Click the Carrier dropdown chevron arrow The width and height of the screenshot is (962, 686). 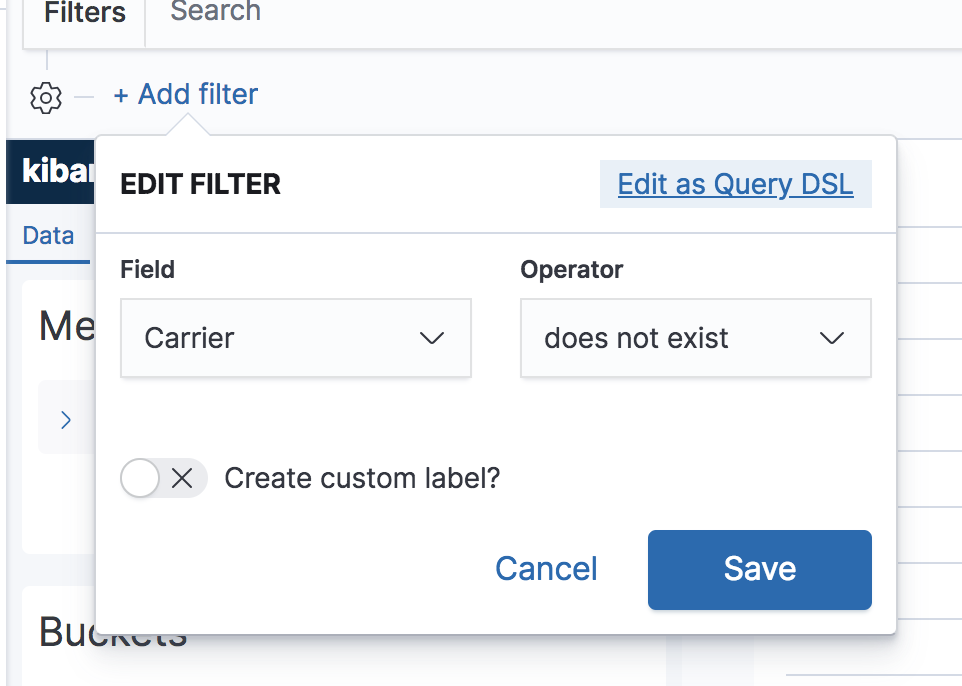[432, 338]
